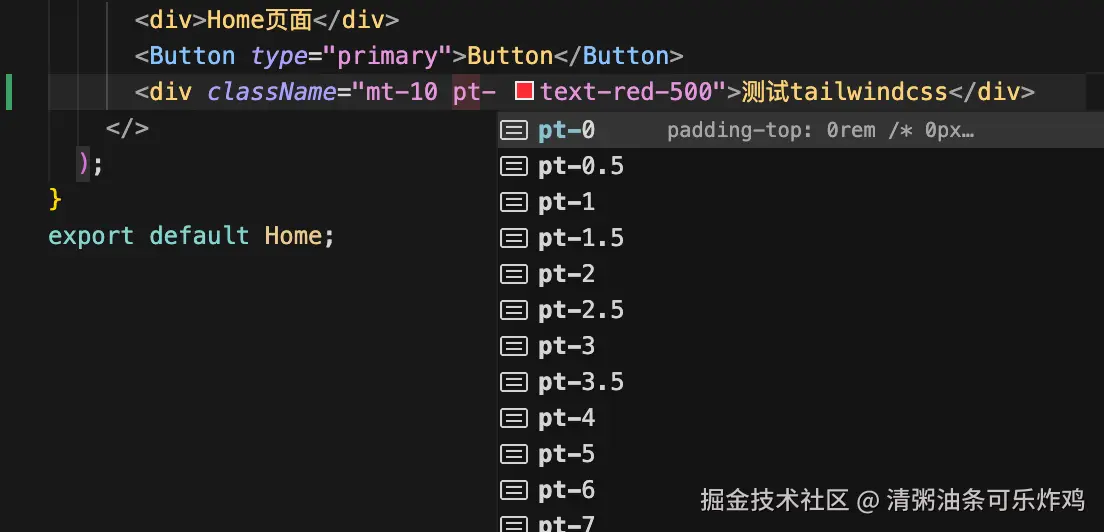The image size is (1104, 532).
Task: Select pt-1.5 in the IntelliSense list
Action: [x=580, y=238]
